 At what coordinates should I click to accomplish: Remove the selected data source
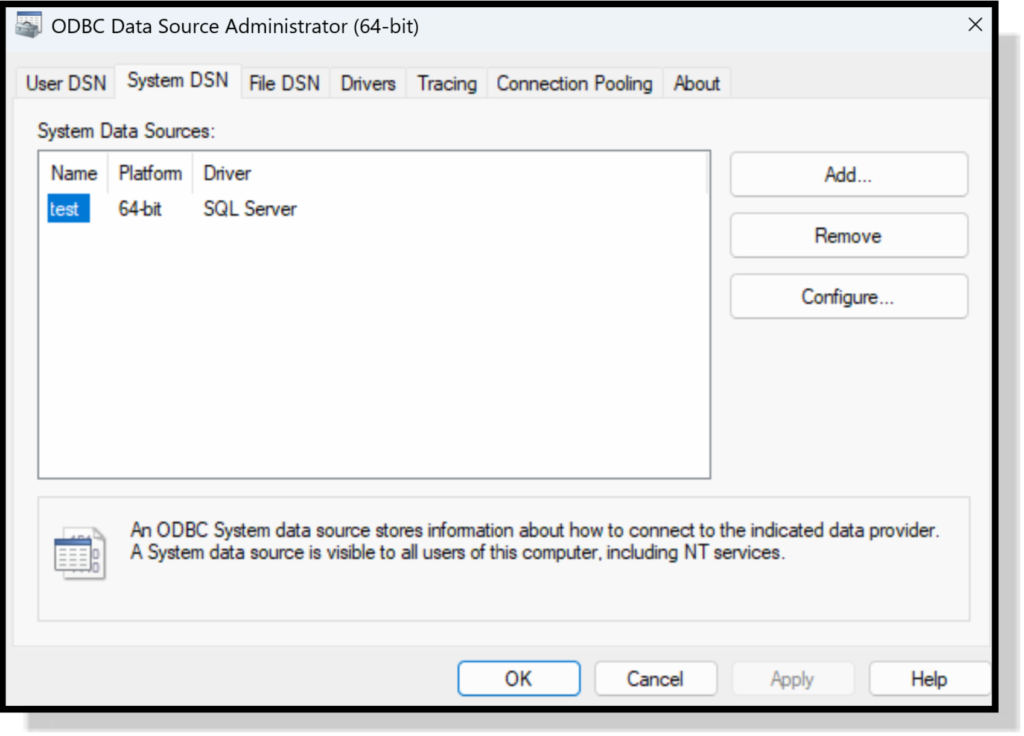point(848,236)
